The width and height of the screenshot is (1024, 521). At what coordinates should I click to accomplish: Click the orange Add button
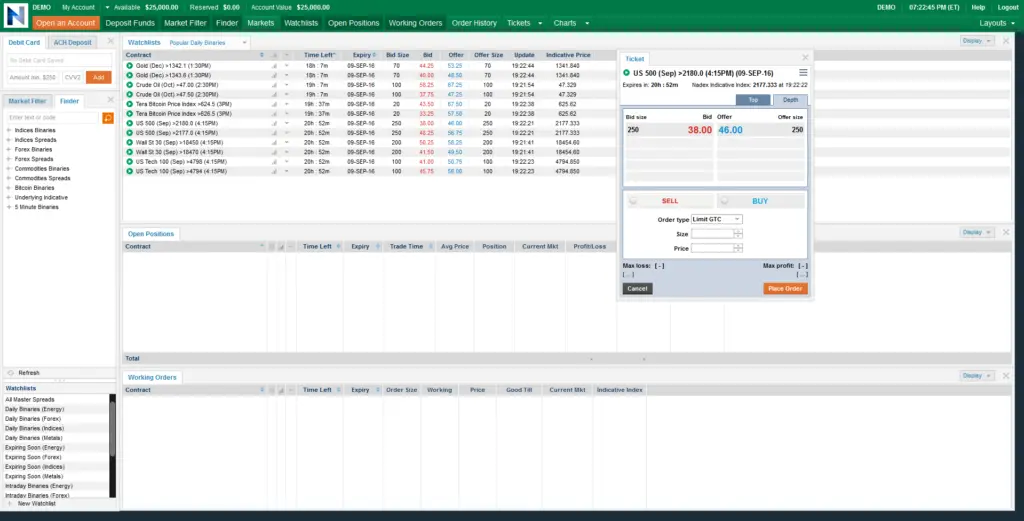click(99, 77)
